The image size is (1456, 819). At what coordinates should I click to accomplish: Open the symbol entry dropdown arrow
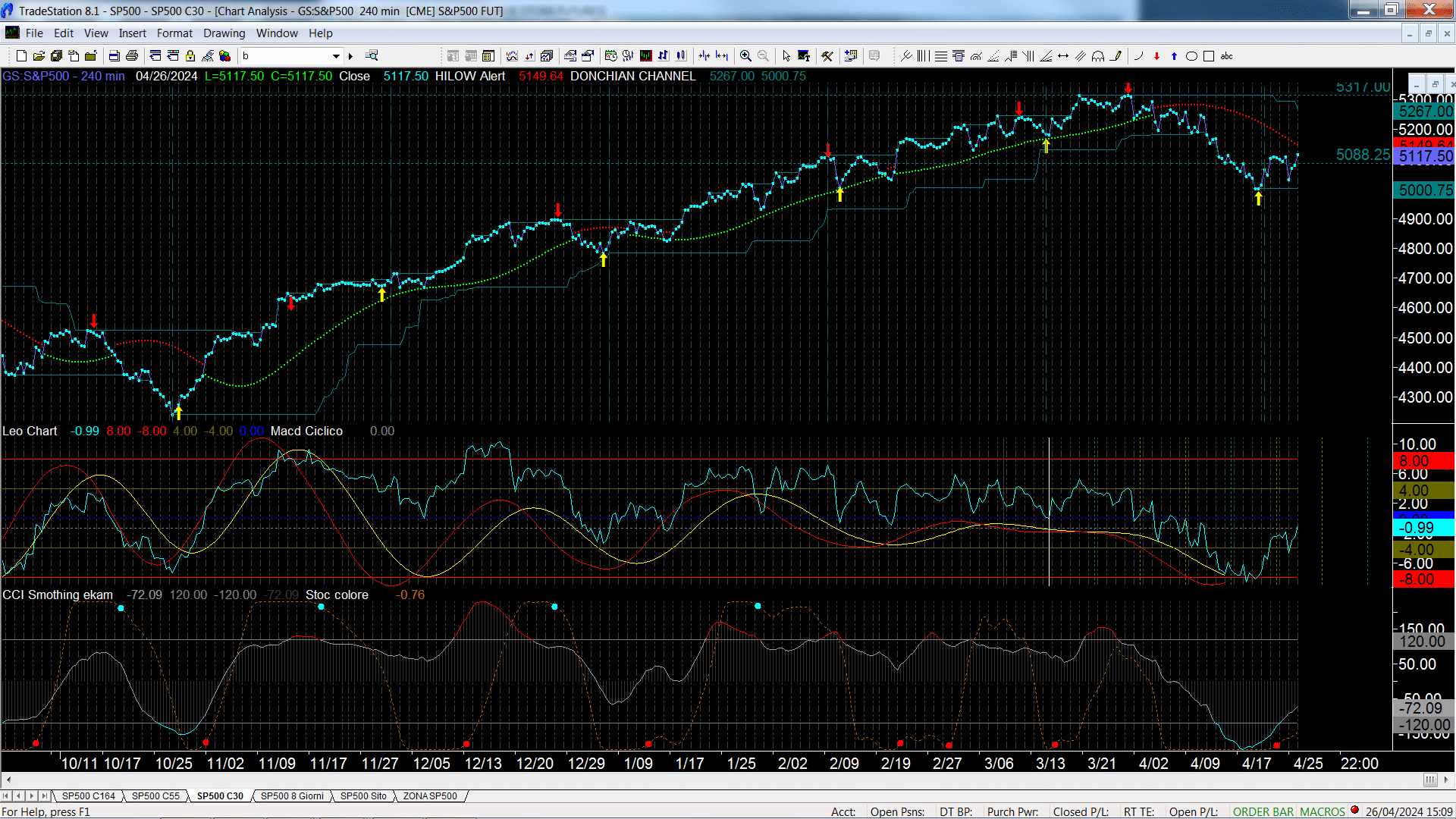point(336,56)
